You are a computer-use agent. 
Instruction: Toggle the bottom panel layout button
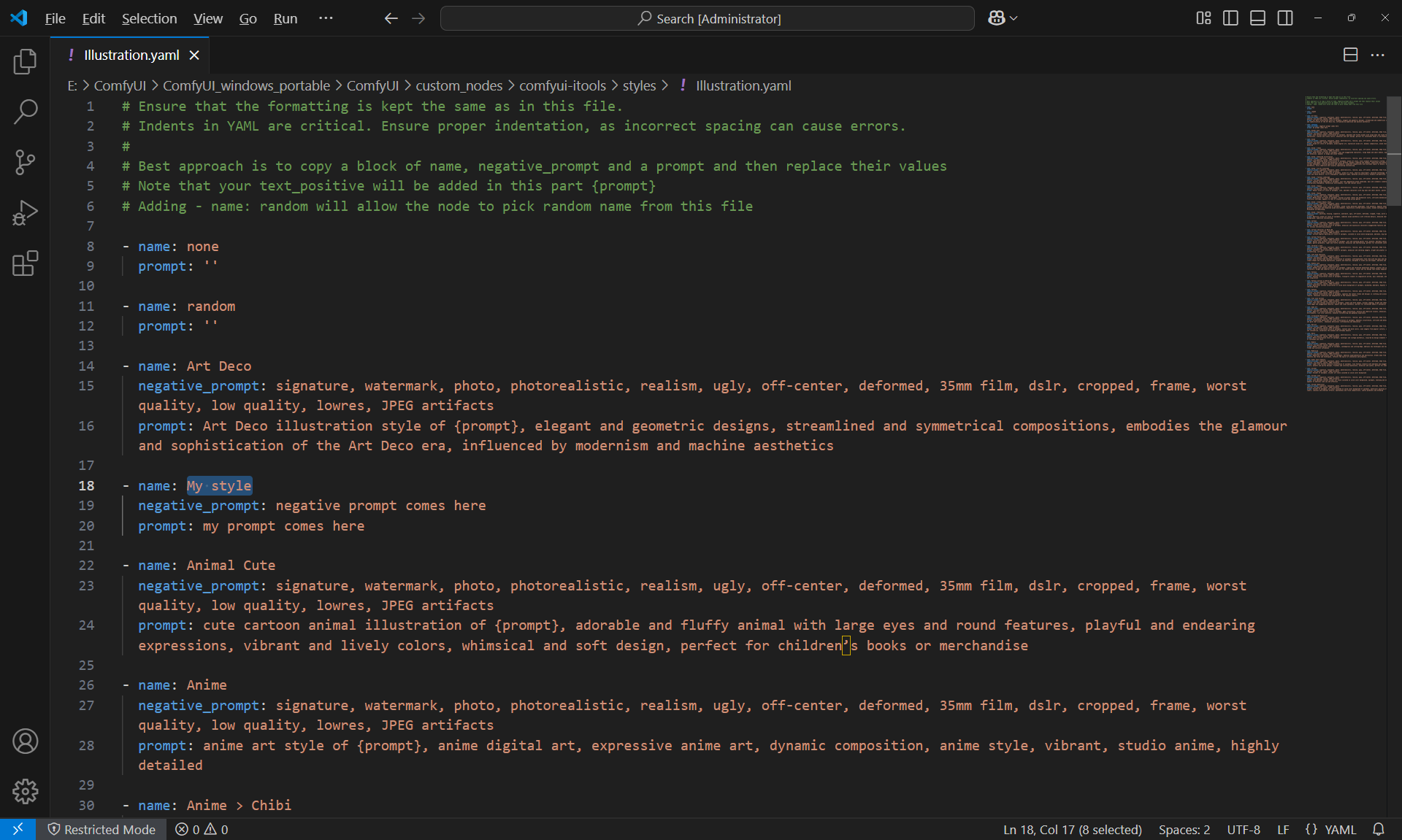[x=1257, y=18]
